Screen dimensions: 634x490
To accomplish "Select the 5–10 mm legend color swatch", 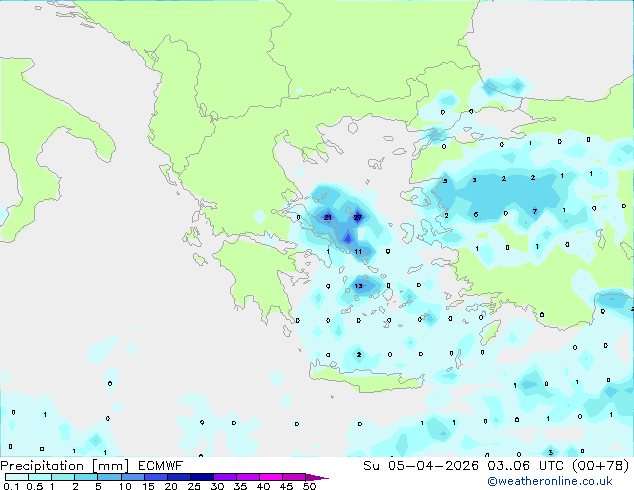I will tap(109, 477).
